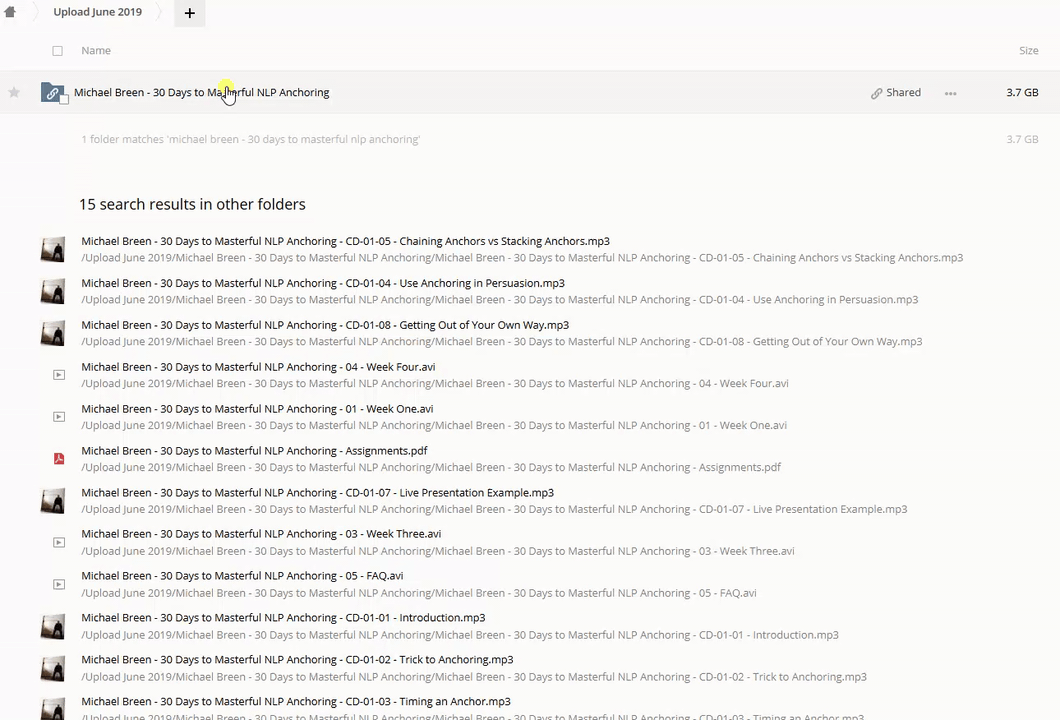
Task: Click video icon for 04 - Week Four.avi
Action: (59, 375)
